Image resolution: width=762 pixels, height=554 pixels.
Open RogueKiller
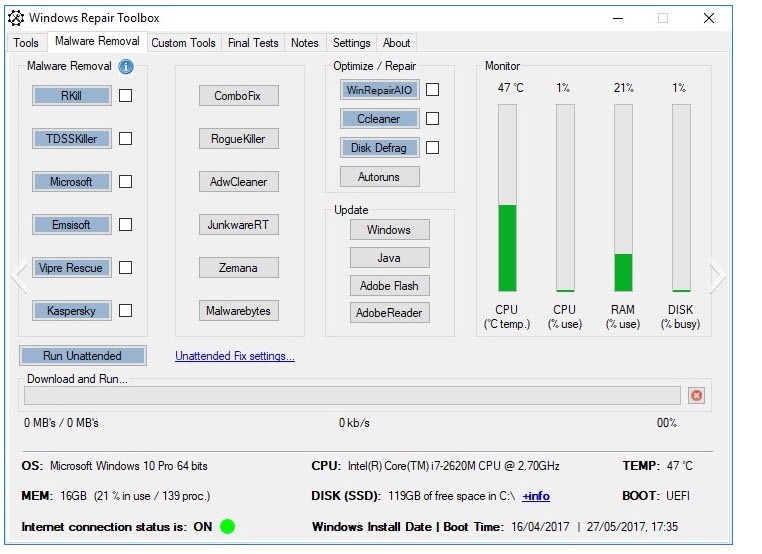click(239, 139)
